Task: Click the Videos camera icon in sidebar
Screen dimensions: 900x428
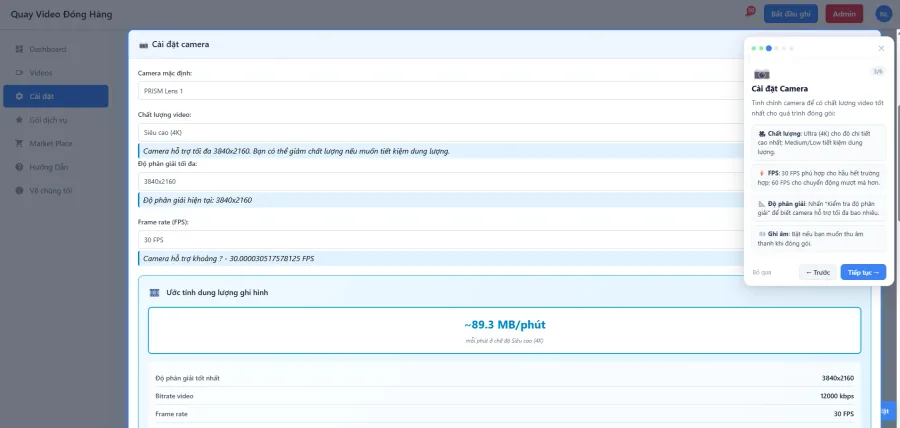Action: tap(19, 73)
